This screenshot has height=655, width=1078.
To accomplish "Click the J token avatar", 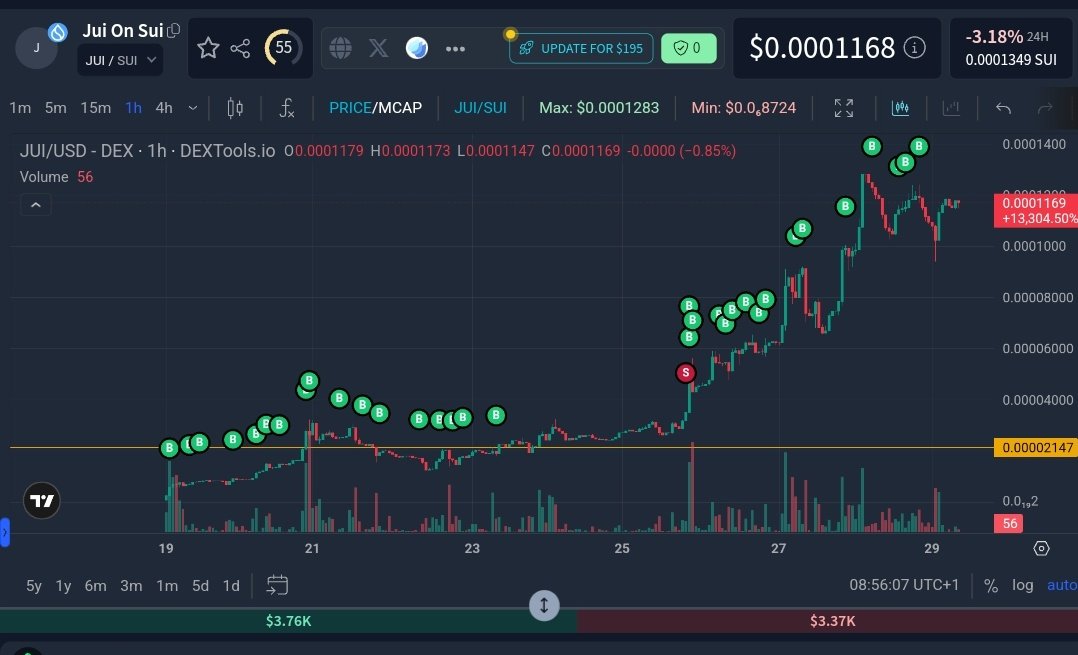I will 36,48.
